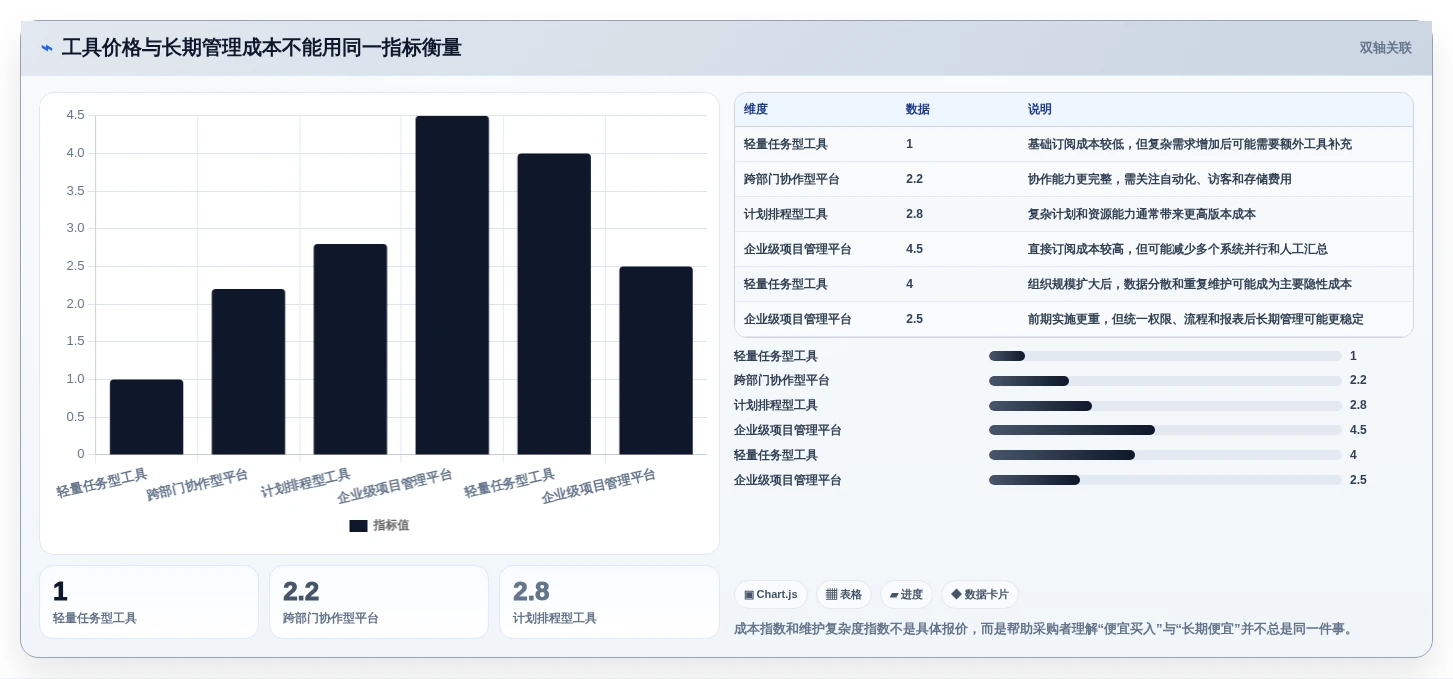Click the cell 复杂计划和资源能力通常带来更高版本成本
This screenshot has height=679, width=1453.
1142,214
